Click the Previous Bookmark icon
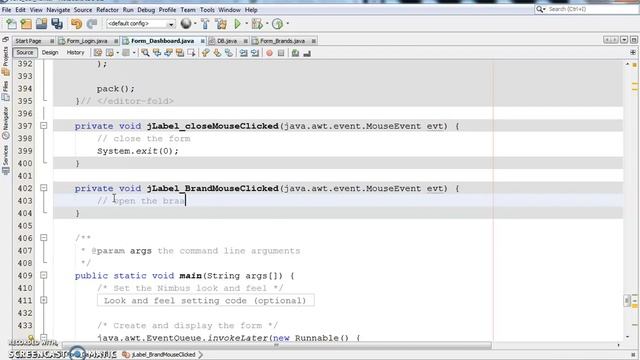Image resolution: width=640 pixels, height=360 pixels. click(x=206, y=53)
